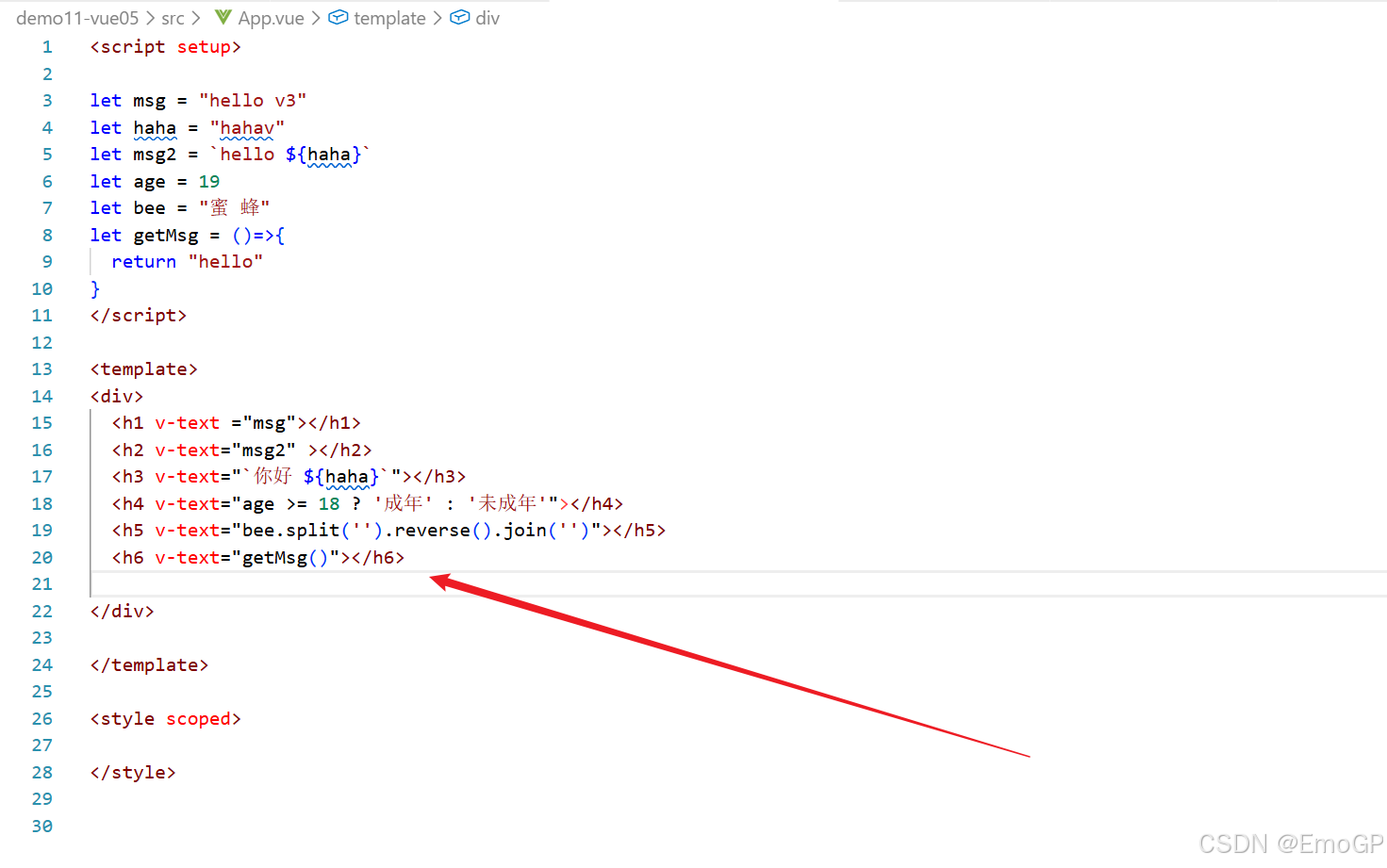Expand chevron after App.vue breadcrumb
The height and width of the screenshot is (868, 1387).
click(x=316, y=18)
